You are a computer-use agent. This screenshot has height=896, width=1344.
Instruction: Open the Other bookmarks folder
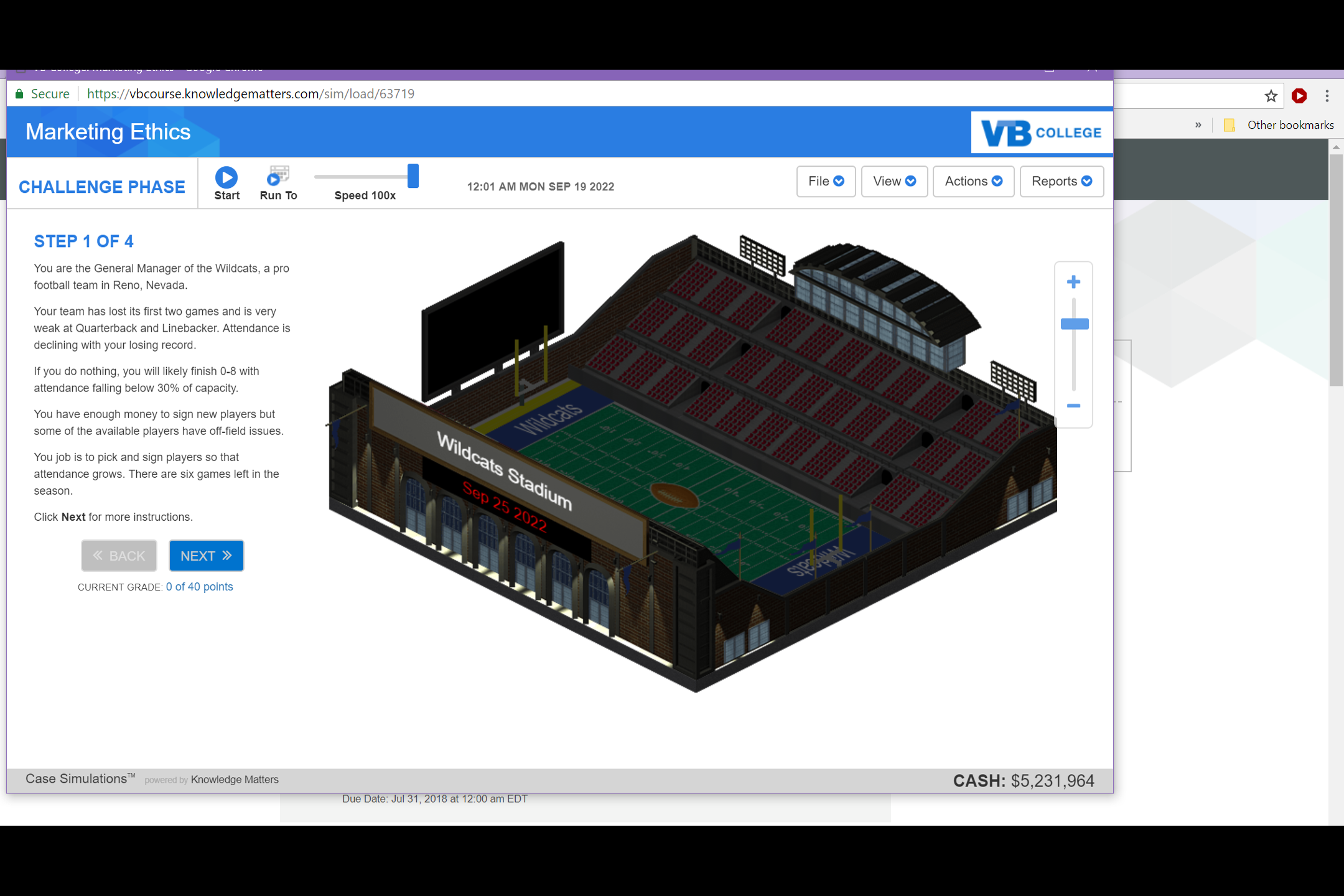1281,125
